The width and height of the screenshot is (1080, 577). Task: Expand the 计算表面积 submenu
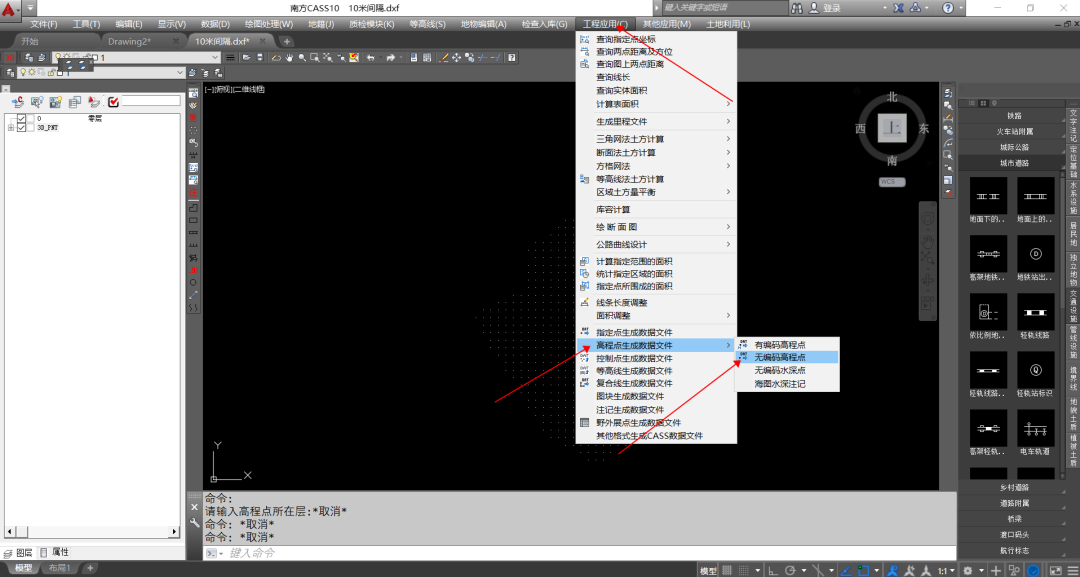656,104
